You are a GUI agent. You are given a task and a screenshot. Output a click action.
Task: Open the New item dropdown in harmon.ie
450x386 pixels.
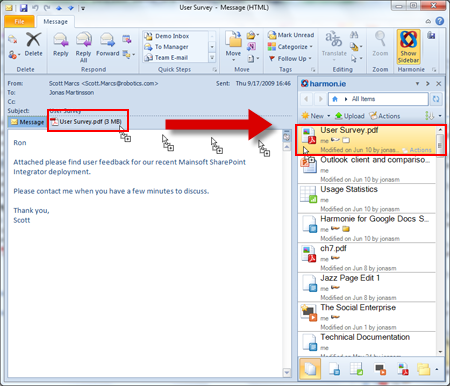pos(315,116)
